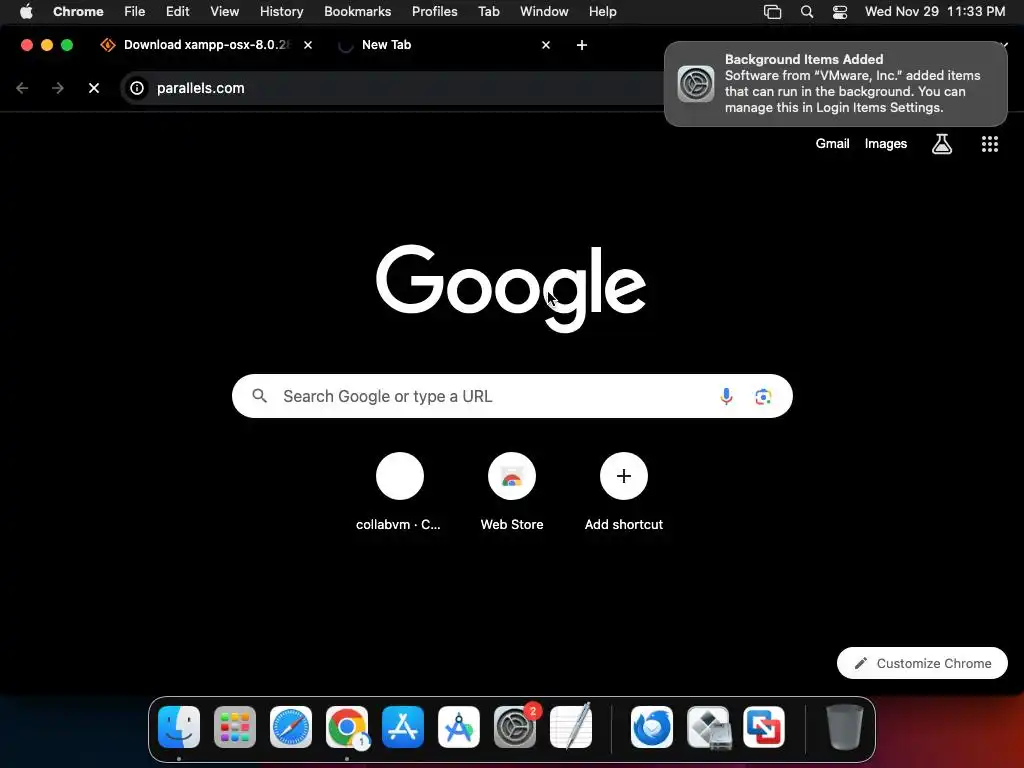Image resolution: width=1024 pixels, height=768 pixels.
Task: Start voice search with microphone icon
Action: (x=726, y=396)
